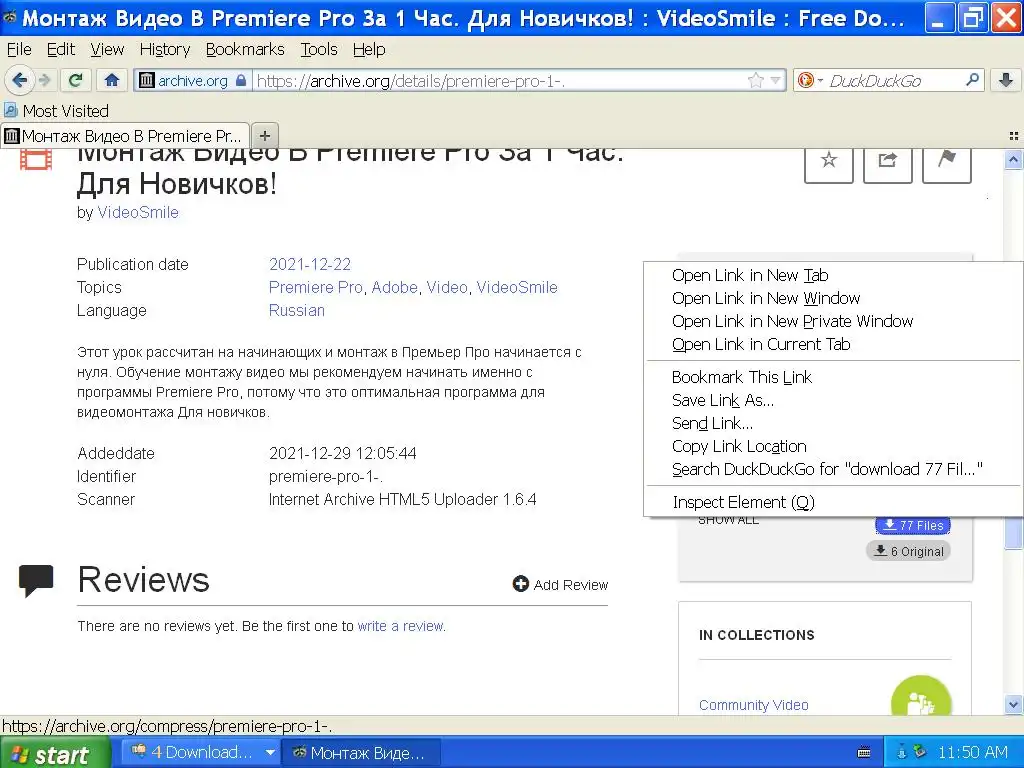Screen dimensions: 1024x768
Task: Open the View menu
Action: (x=107, y=50)
